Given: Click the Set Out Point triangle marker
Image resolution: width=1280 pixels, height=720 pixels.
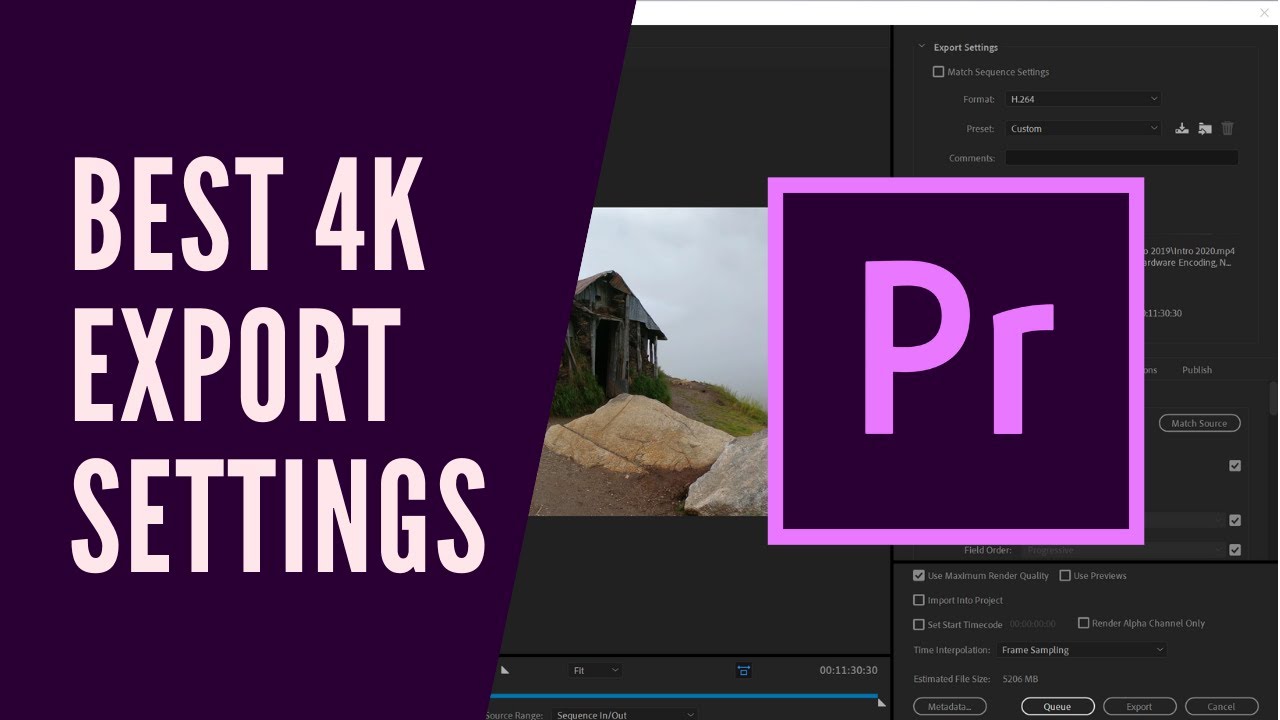Looking at the screenshot, I should pyautogui.click(x=881, y=703).
